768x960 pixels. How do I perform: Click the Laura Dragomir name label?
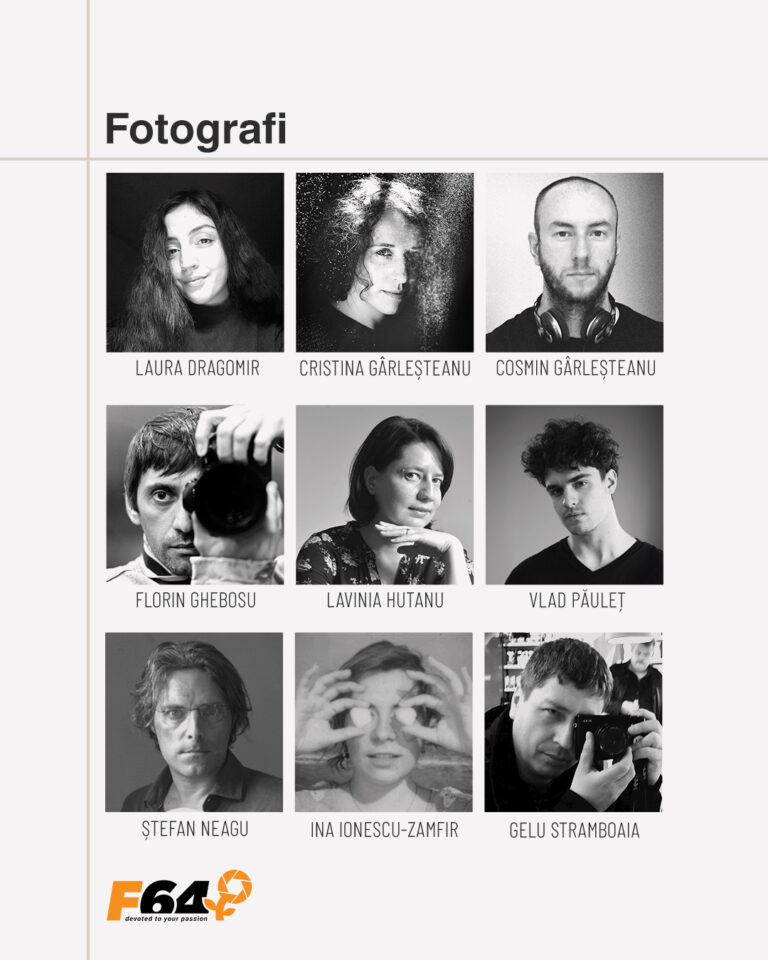click(197, 368)
